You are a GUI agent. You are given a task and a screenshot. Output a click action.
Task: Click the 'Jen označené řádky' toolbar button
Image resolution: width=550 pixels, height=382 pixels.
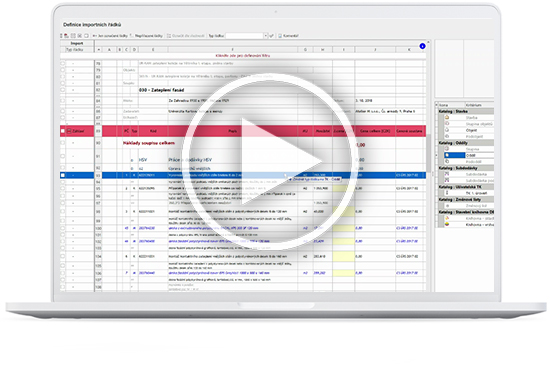pyautogui.click(x=110, y=36)
